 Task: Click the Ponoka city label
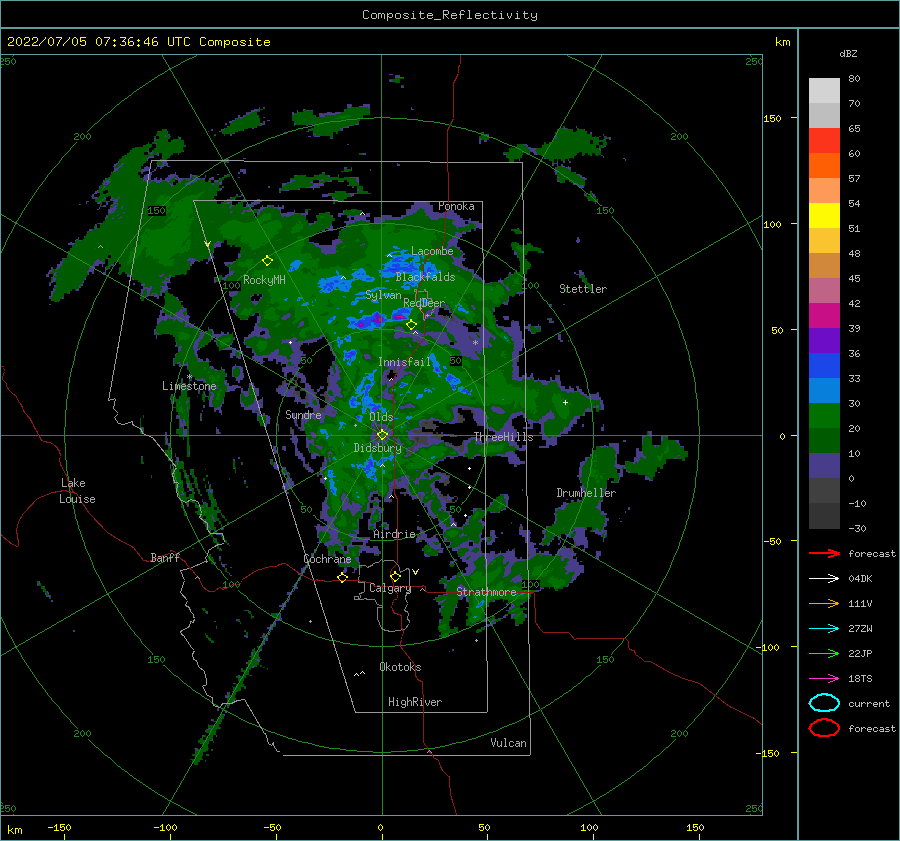coord(456,206)
